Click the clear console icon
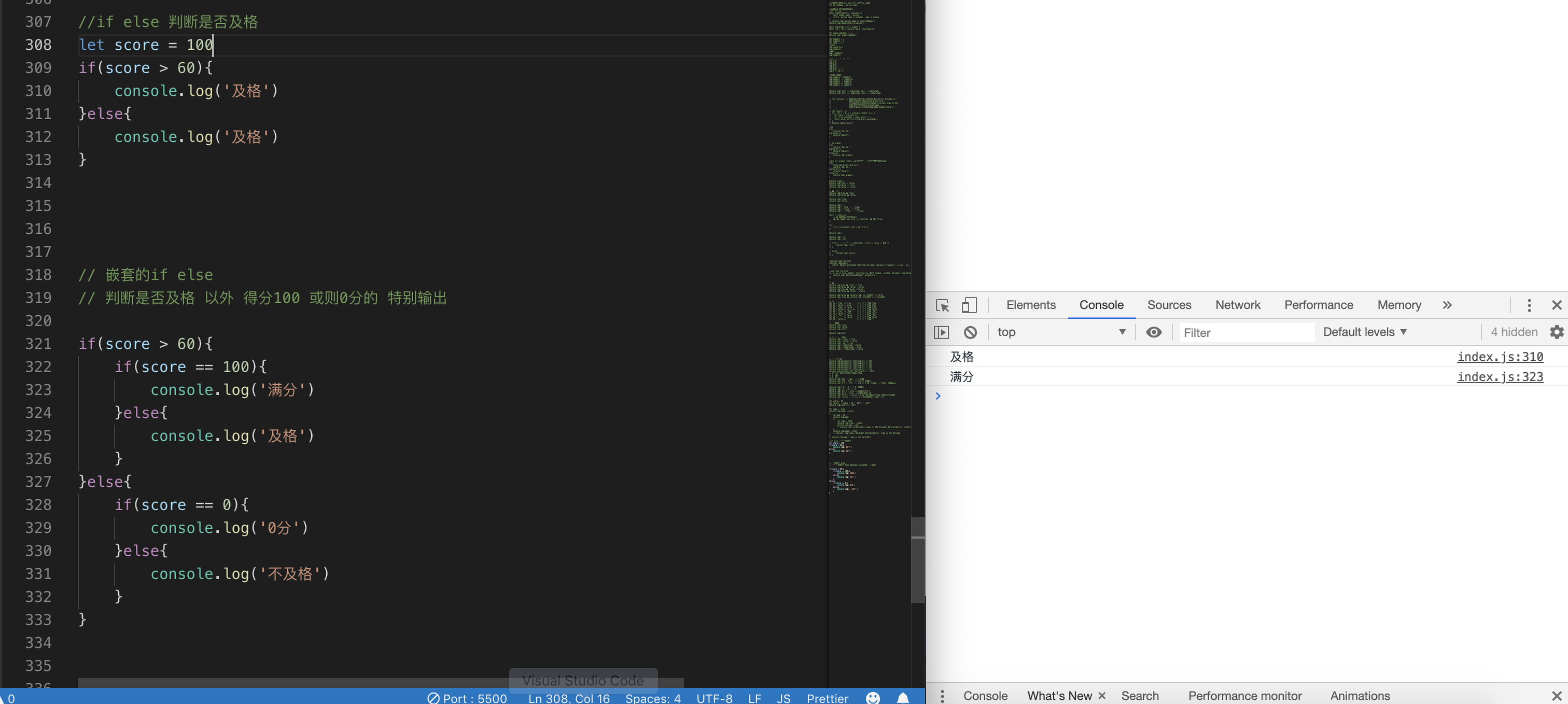 tap(970, 332)
